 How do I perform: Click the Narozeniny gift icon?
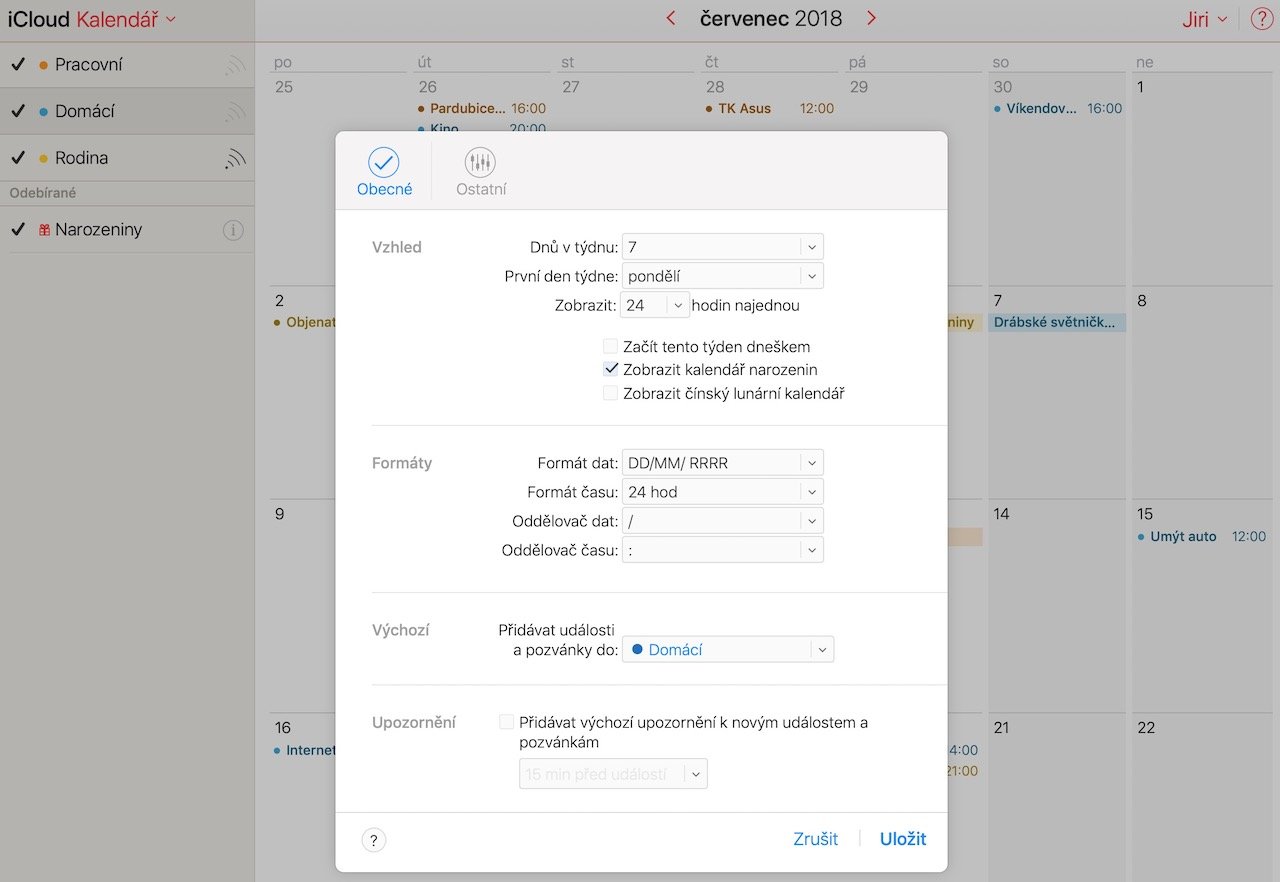[x=44, y=230]
